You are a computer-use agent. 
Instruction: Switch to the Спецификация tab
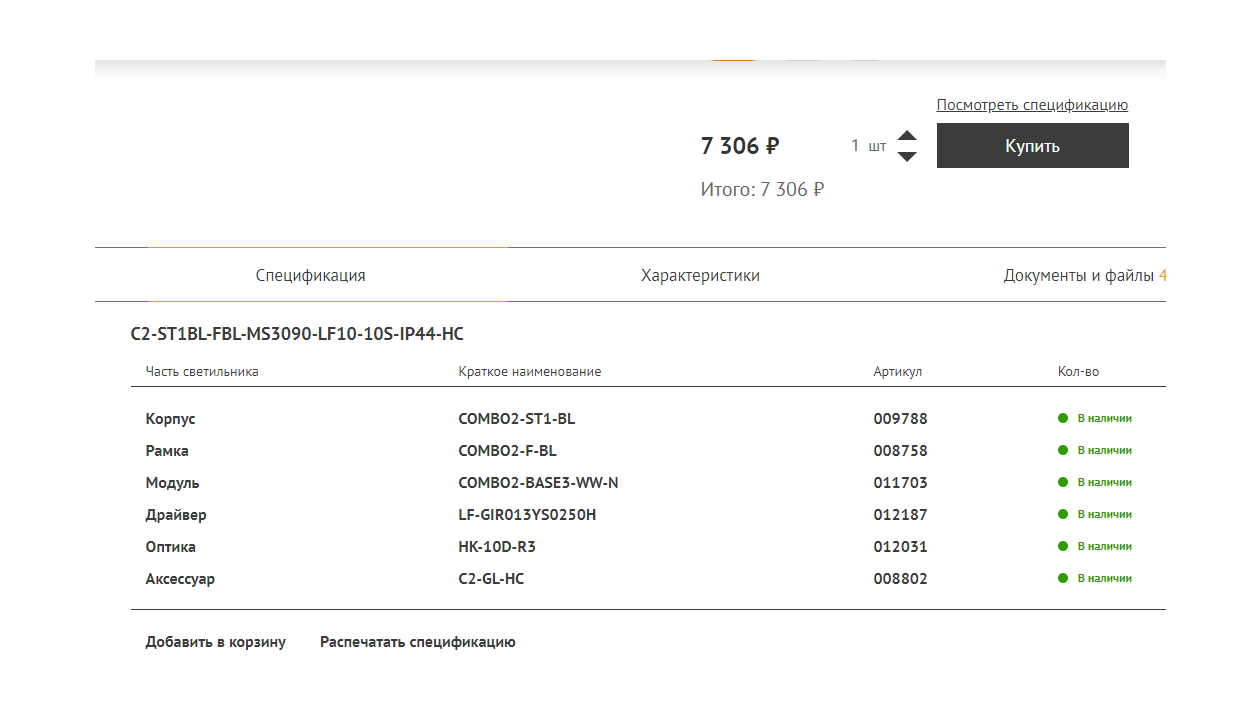(x=310, y=275)
